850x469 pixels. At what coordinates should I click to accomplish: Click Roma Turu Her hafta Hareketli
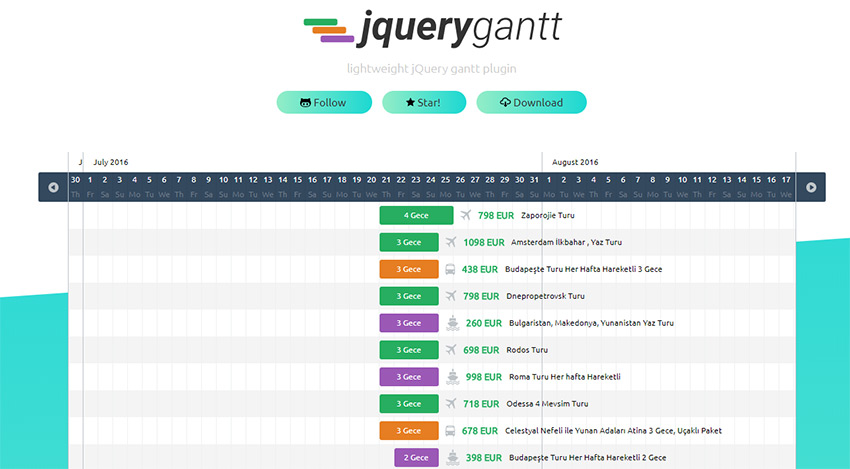[565, 377]
